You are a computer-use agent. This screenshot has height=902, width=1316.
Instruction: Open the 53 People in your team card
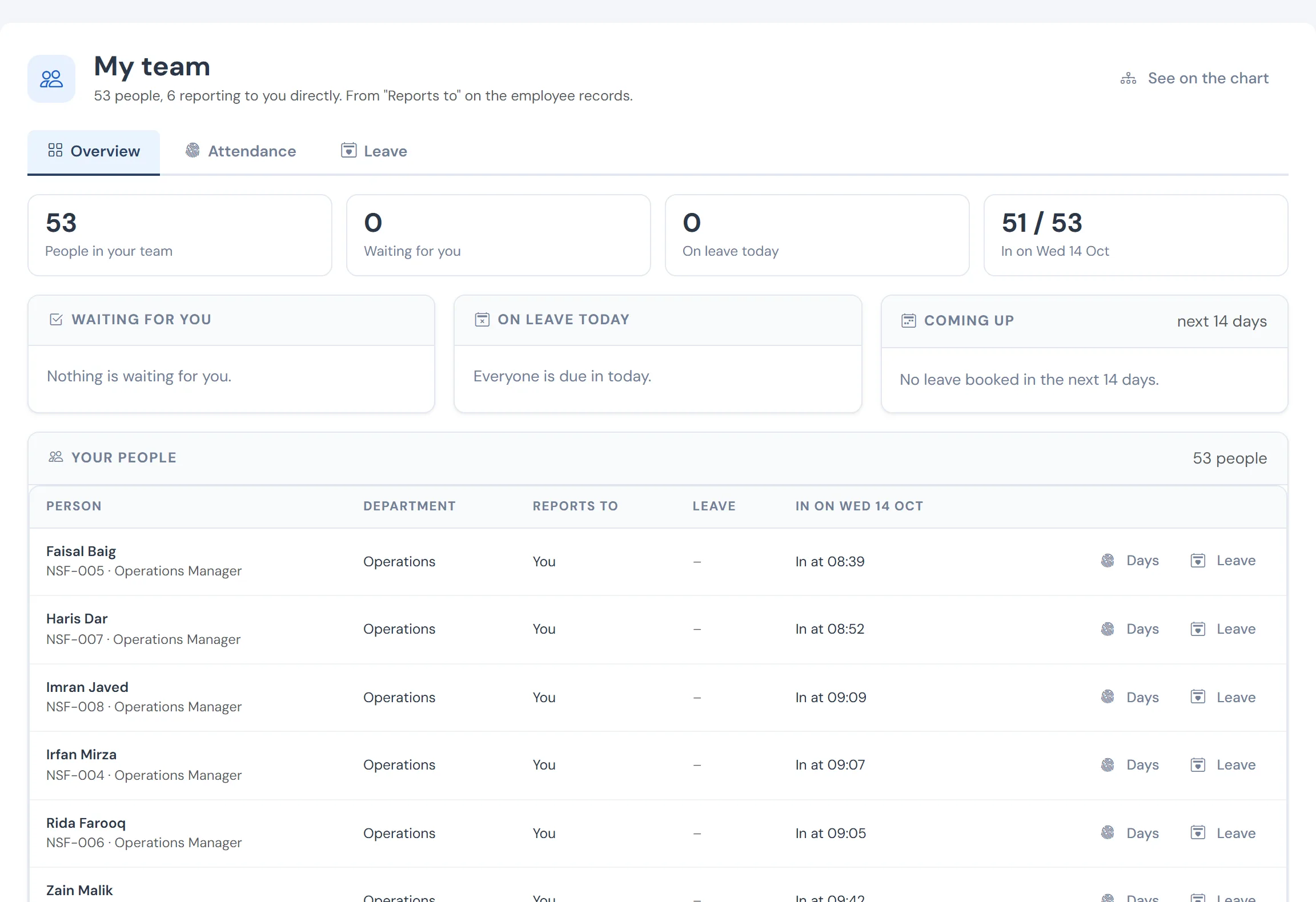point(180,235)
